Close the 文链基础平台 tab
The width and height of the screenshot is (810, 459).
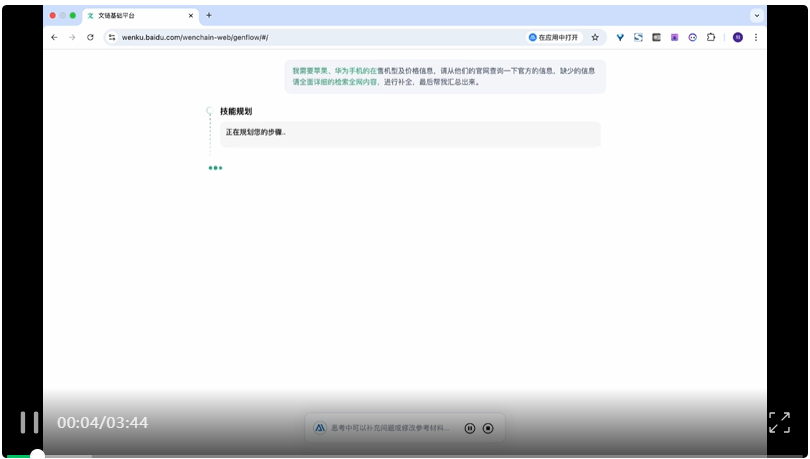(191, 15)
